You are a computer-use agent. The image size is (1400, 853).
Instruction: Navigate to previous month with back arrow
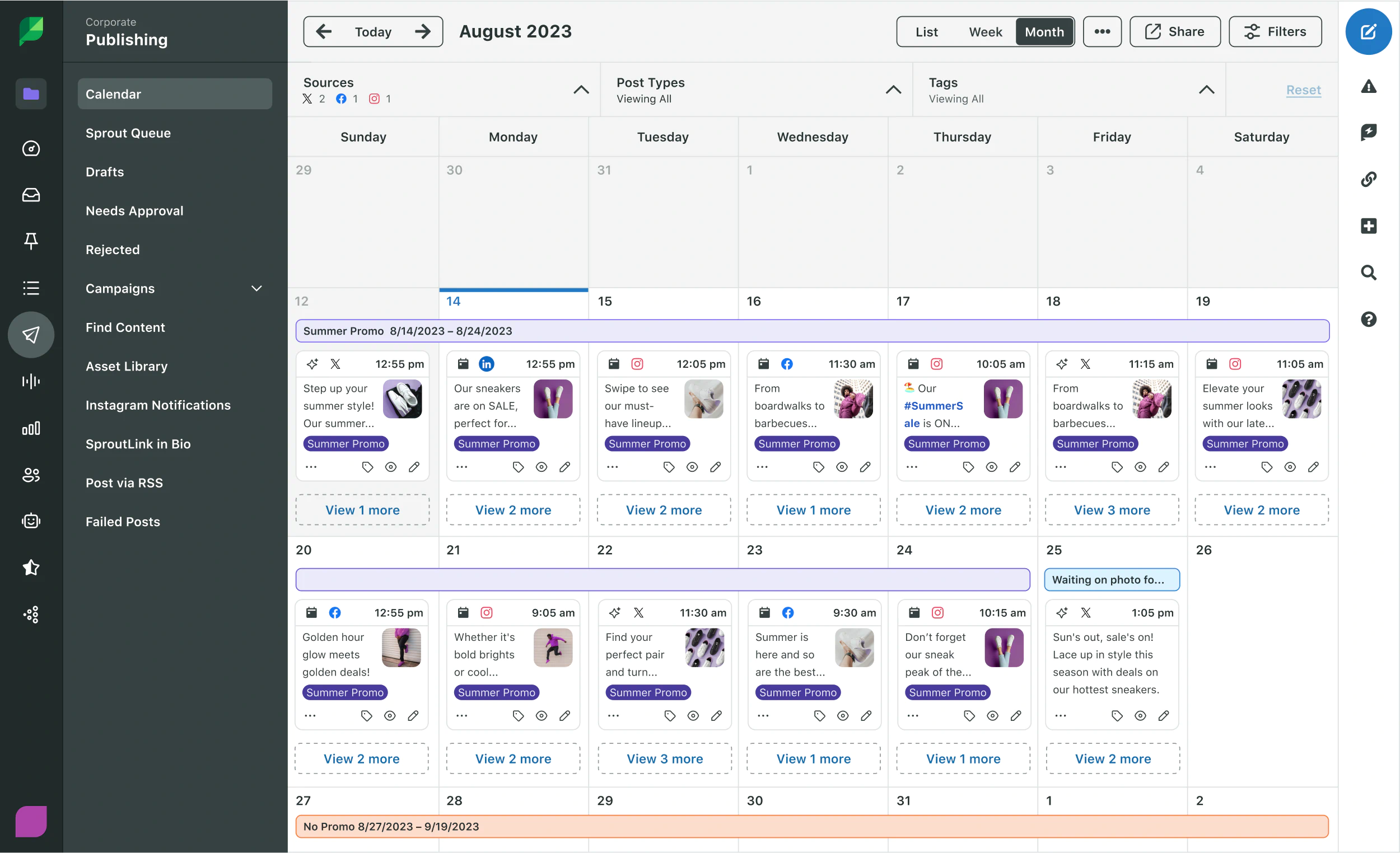click(324, 31)
